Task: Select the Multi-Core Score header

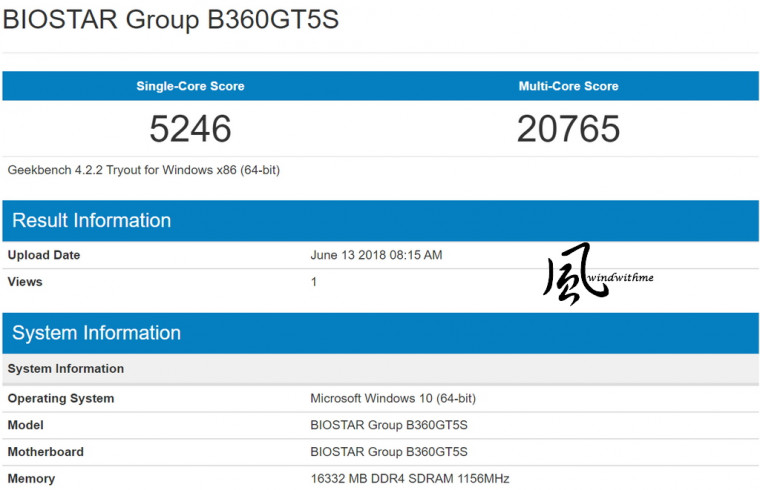Action: point(568,86)
